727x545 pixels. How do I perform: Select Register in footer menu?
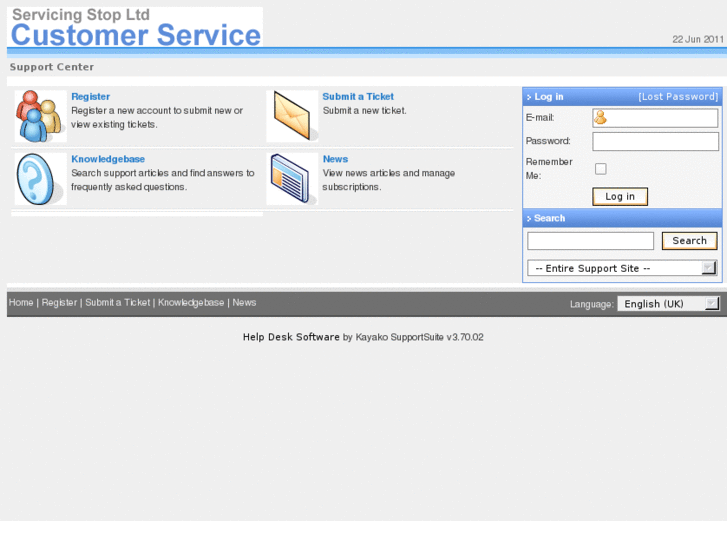point(59,302)
